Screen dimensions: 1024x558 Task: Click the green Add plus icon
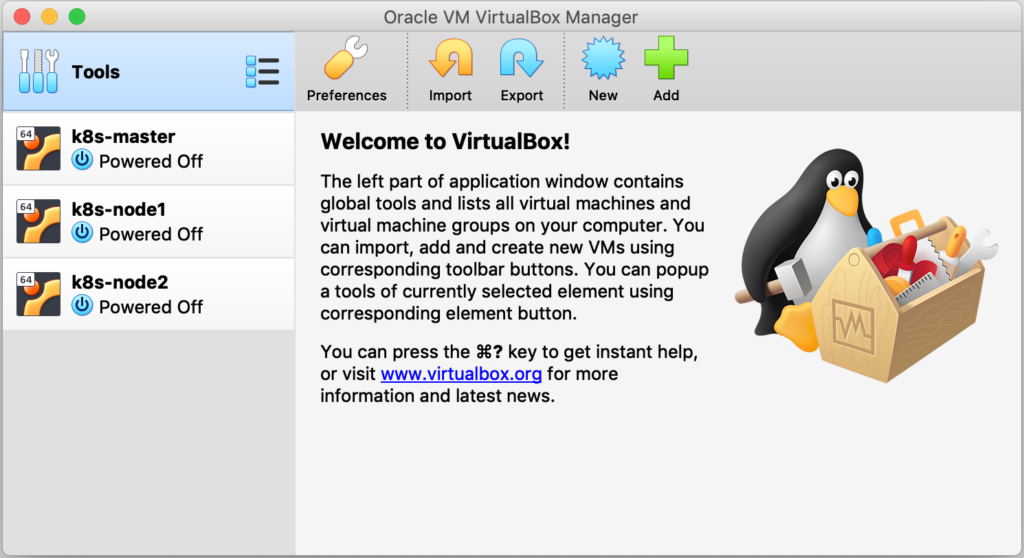(x=666, y=58)
